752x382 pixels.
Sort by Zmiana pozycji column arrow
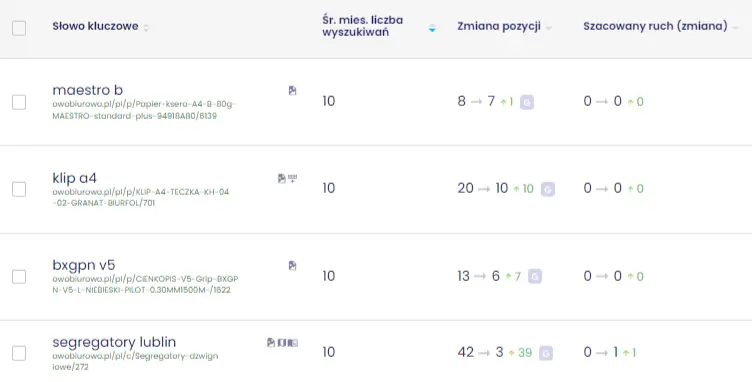549,28
